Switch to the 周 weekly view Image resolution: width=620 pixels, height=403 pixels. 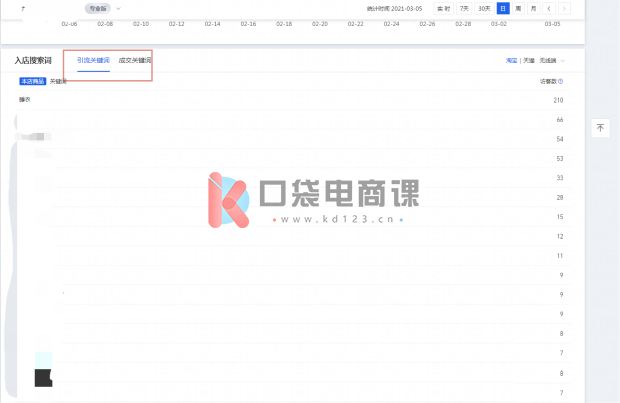click(518, 8)
